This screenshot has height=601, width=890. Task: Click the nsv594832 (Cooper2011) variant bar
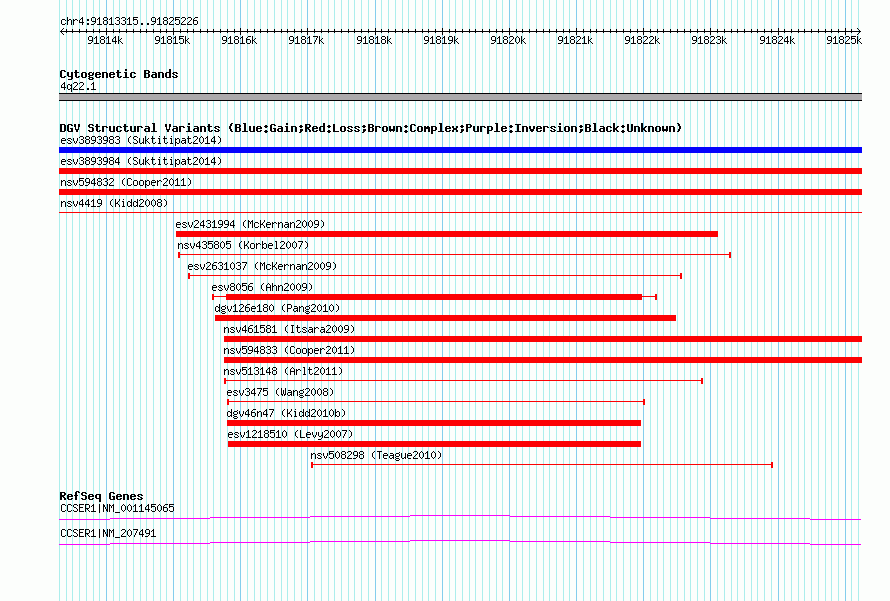click(x=460, y=192)
